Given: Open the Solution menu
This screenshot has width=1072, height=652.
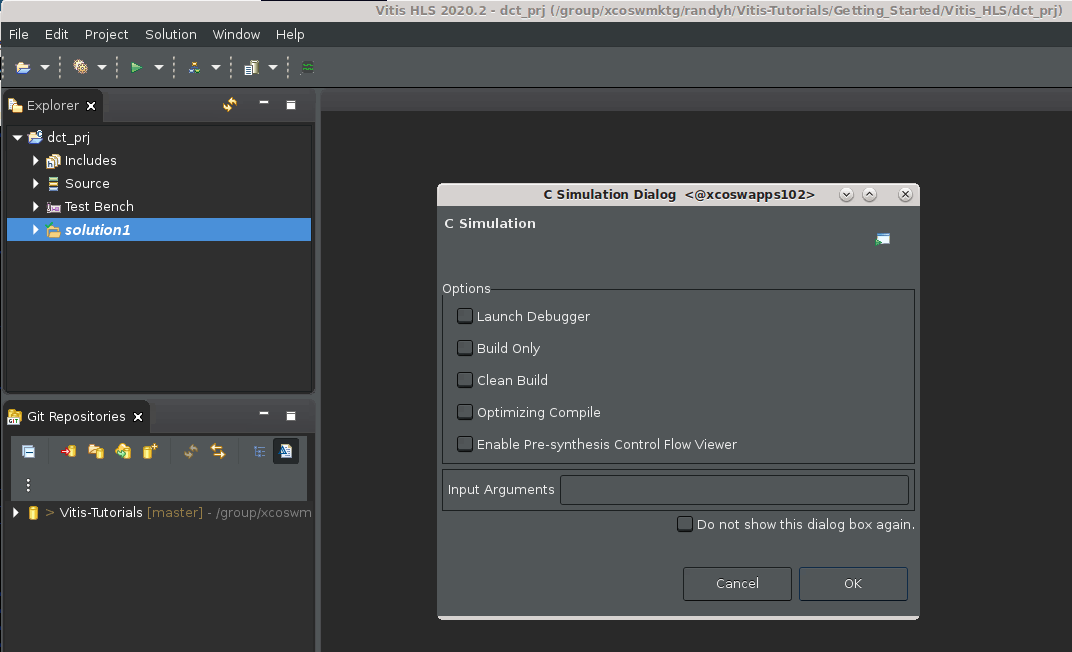Looking at the screenshot, I should 170,34.
